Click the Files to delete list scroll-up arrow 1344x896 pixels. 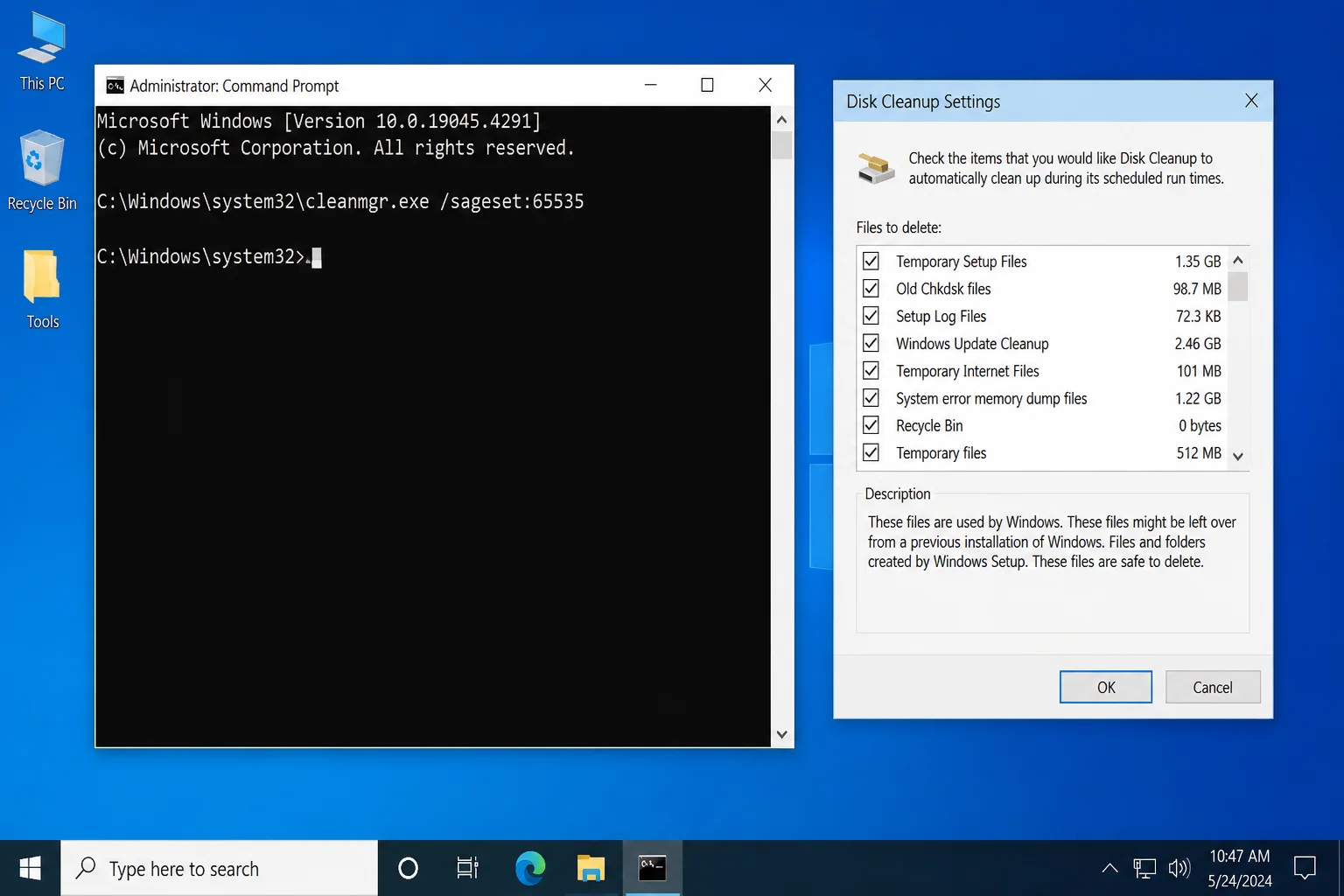point(1237,260)
